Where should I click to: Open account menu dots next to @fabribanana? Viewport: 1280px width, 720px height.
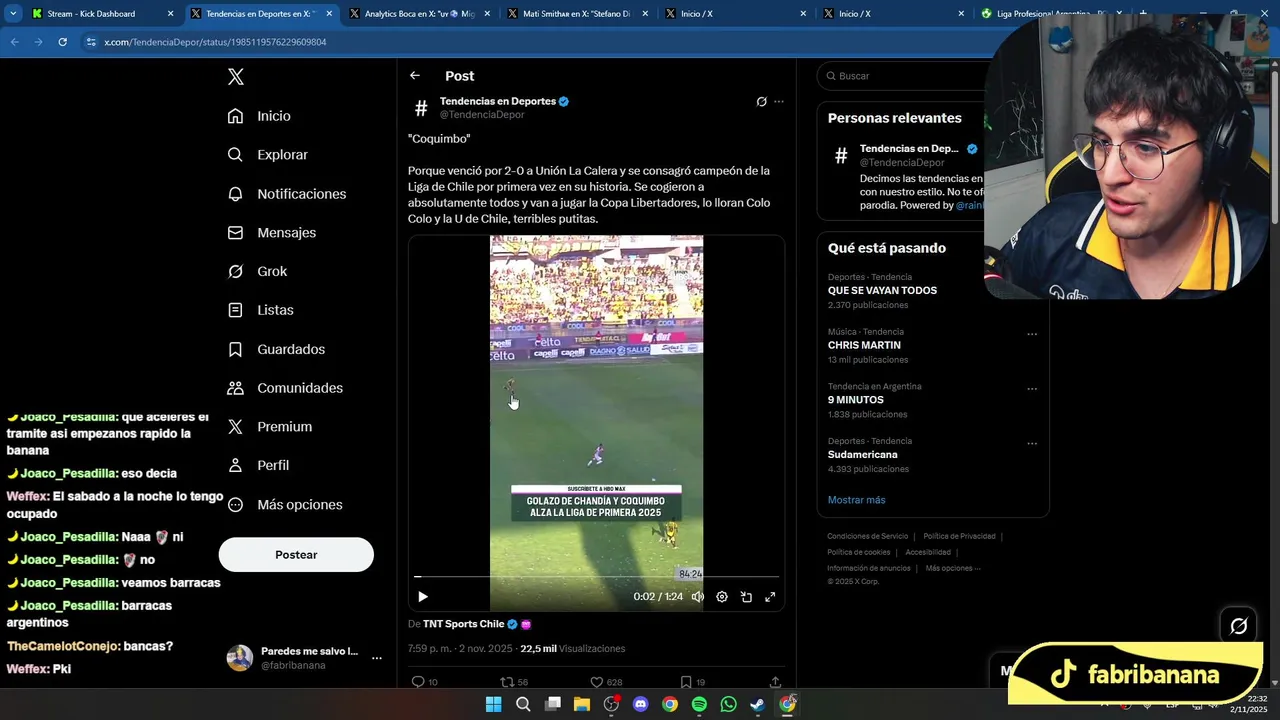pyautogui.click(x=377, y=658)
